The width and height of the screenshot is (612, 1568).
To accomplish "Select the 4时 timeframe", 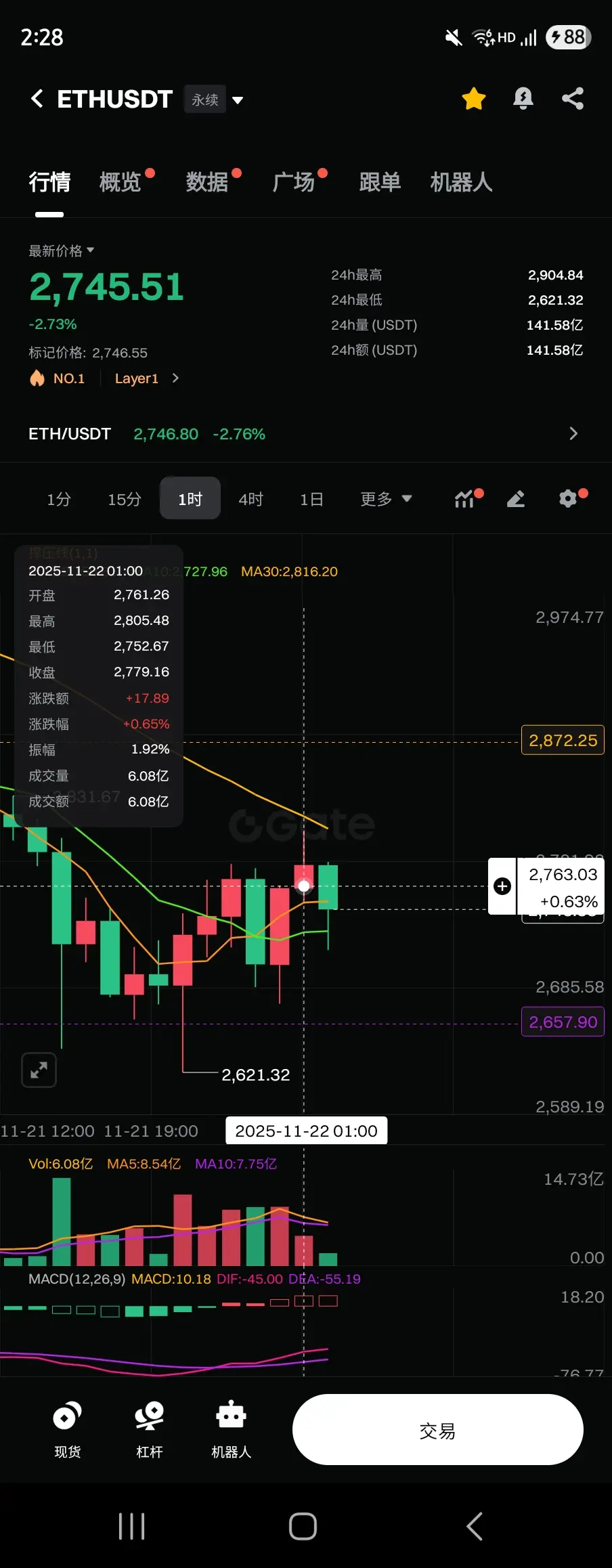I will (x=251, y=499).
